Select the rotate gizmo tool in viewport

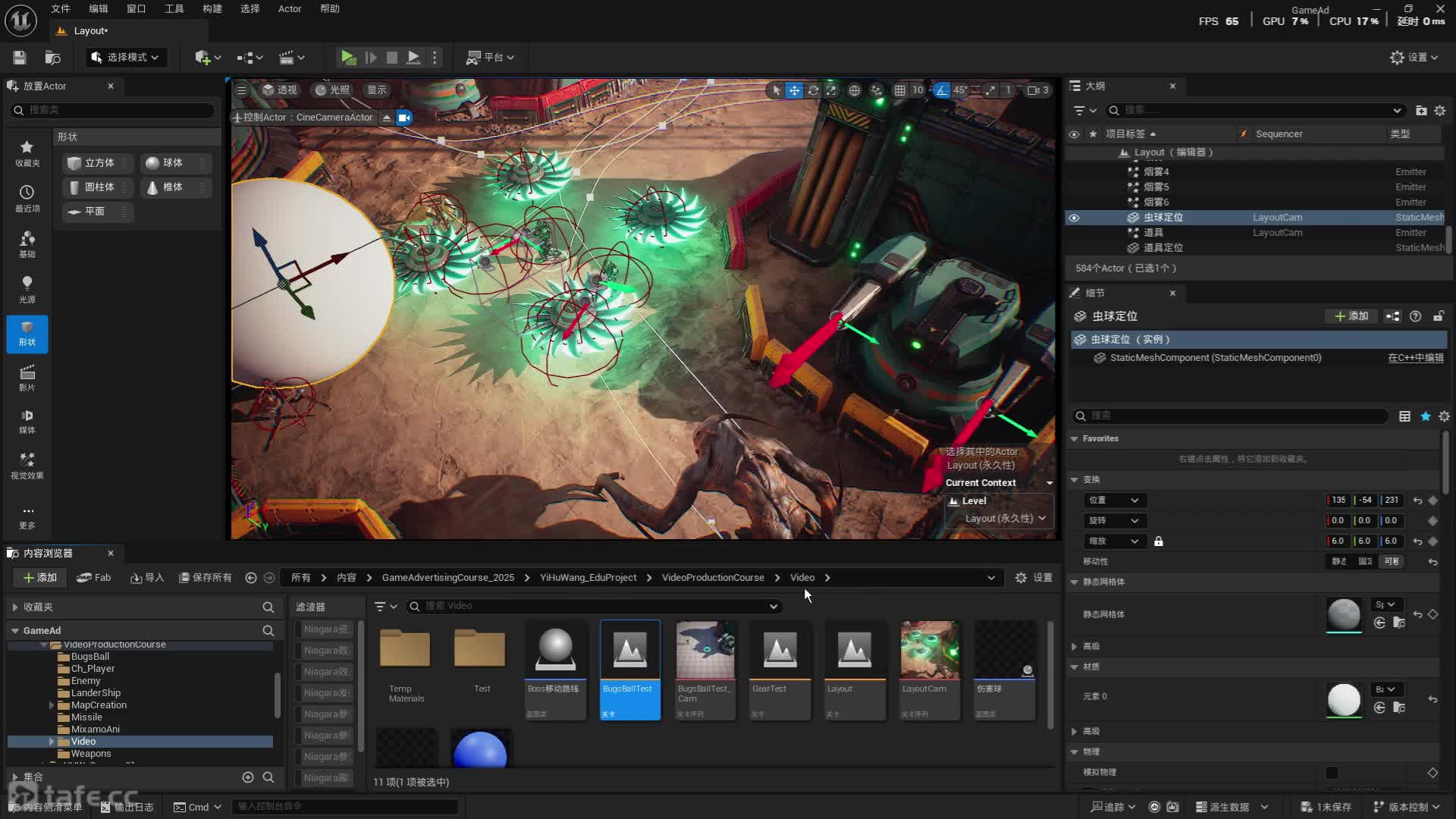click(813, 90)
